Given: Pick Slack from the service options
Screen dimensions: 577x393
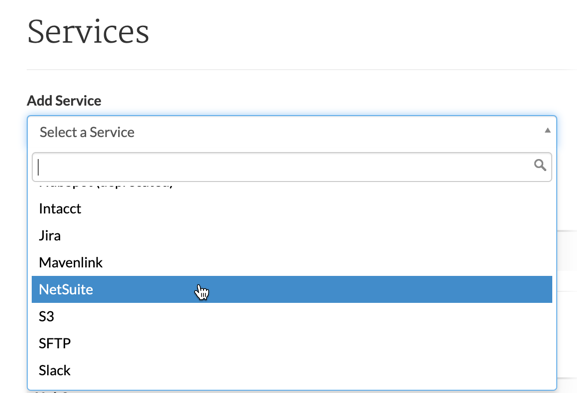Looking at the screenshot, I should pos(292,370).
